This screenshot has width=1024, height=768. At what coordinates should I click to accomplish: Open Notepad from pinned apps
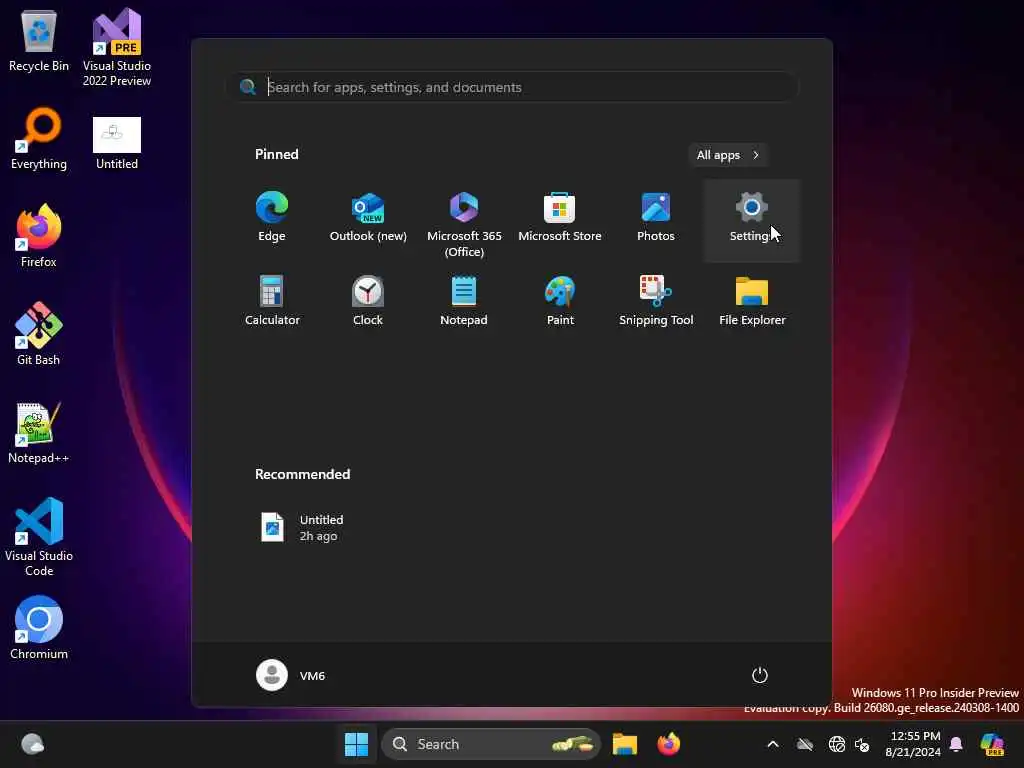pos(464,300)
